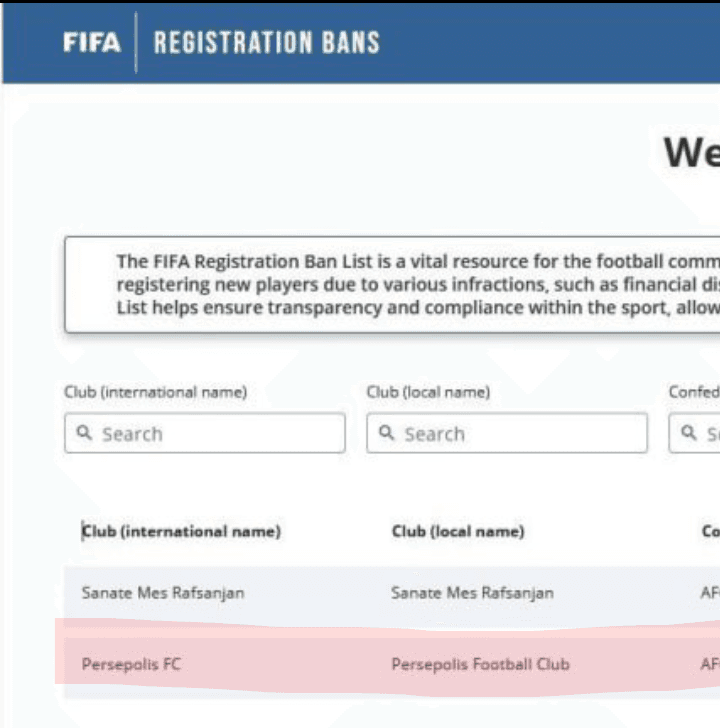The height and width of the screenshot is (728, 720).
Task: Click the partially visible Confederation filter label
Action: (x=694, y=392)
